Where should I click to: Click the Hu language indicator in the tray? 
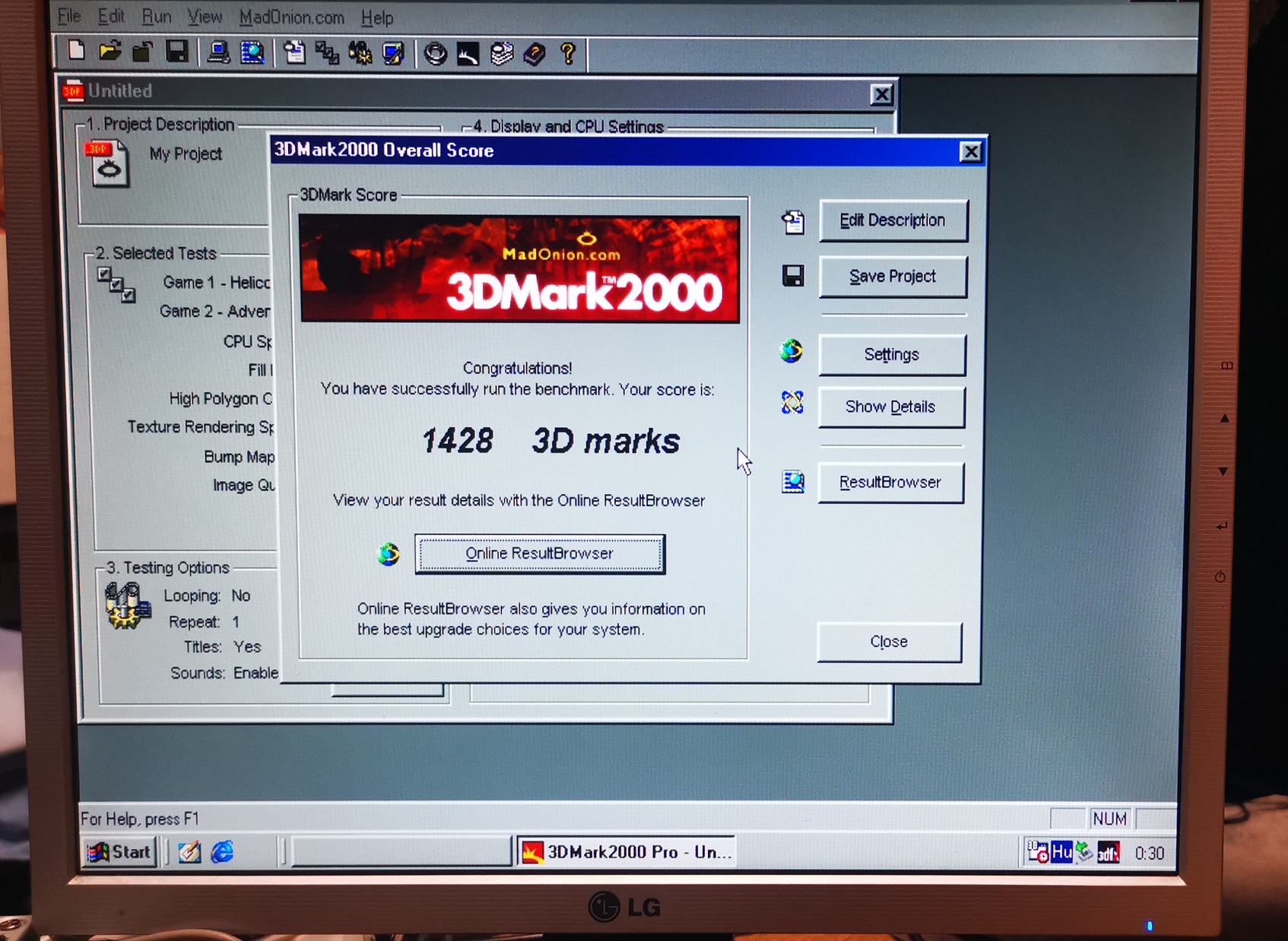[x=1061, y=852]
